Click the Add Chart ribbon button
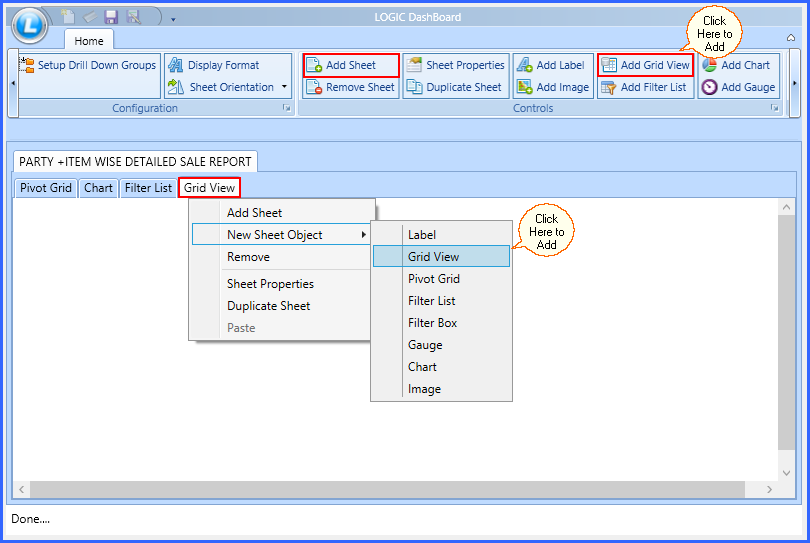The width and height of the screenshot is (810, 543). coord(736,65)
